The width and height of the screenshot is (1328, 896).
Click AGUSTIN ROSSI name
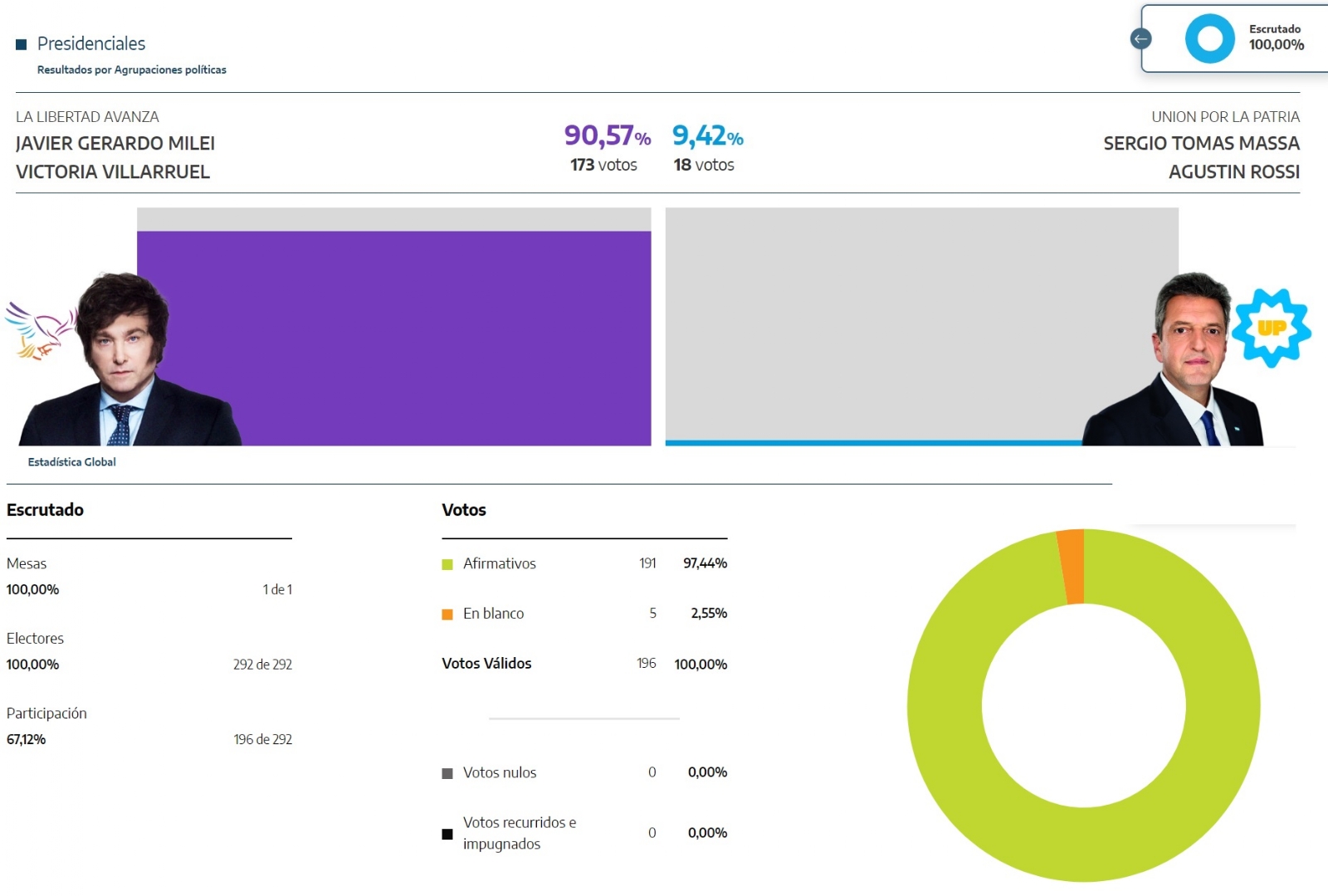tap(1234, 172)
